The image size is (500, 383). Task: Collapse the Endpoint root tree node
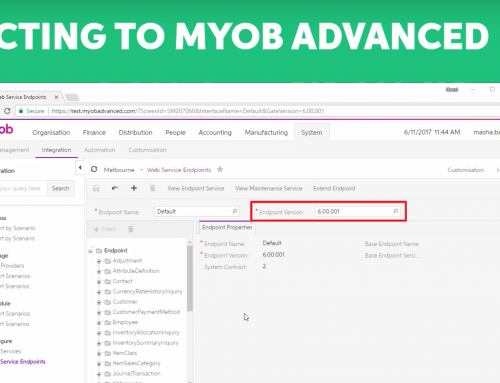pyautogui.click(x=91, y=251)
